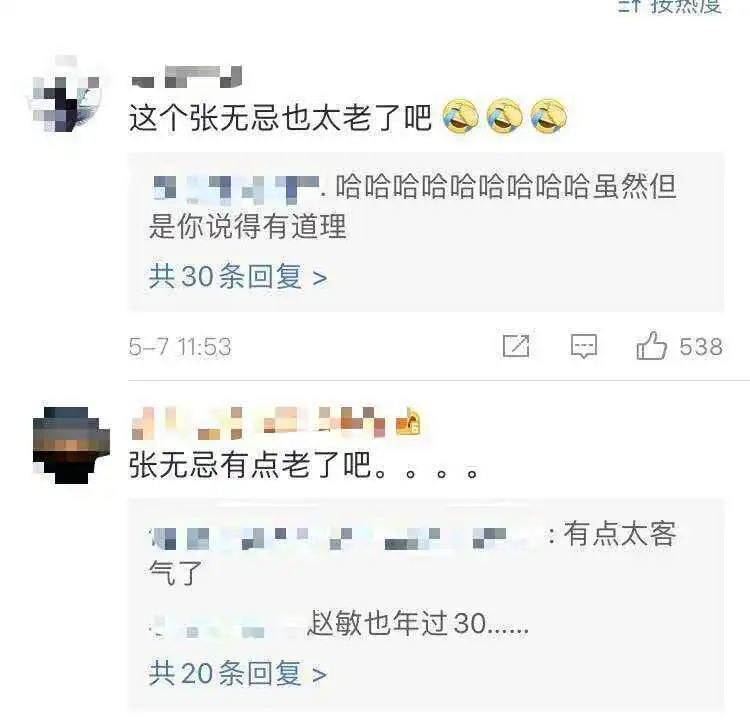Open second commenter's blurred username
The image size is (750, 721).
[x=258, y=423]
